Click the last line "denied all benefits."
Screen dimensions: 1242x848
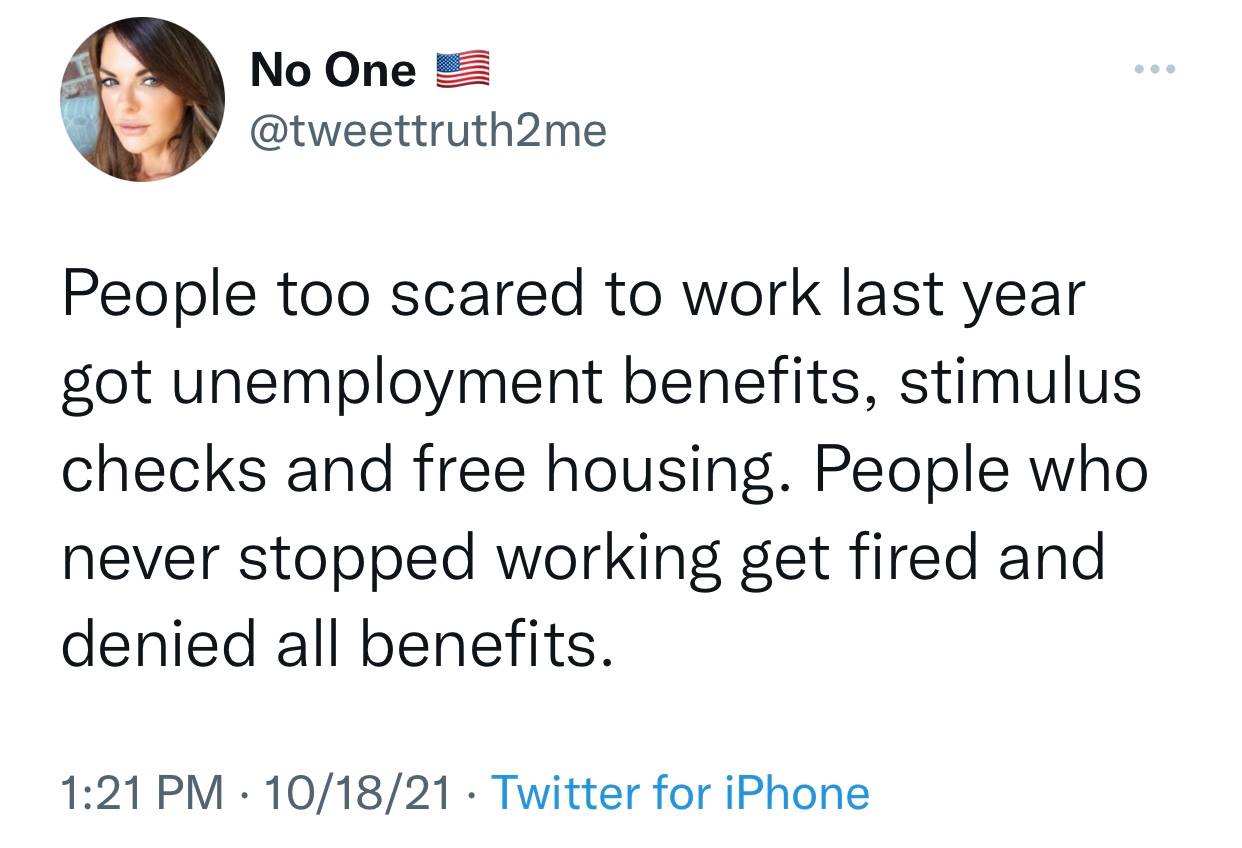click(336, 644)
